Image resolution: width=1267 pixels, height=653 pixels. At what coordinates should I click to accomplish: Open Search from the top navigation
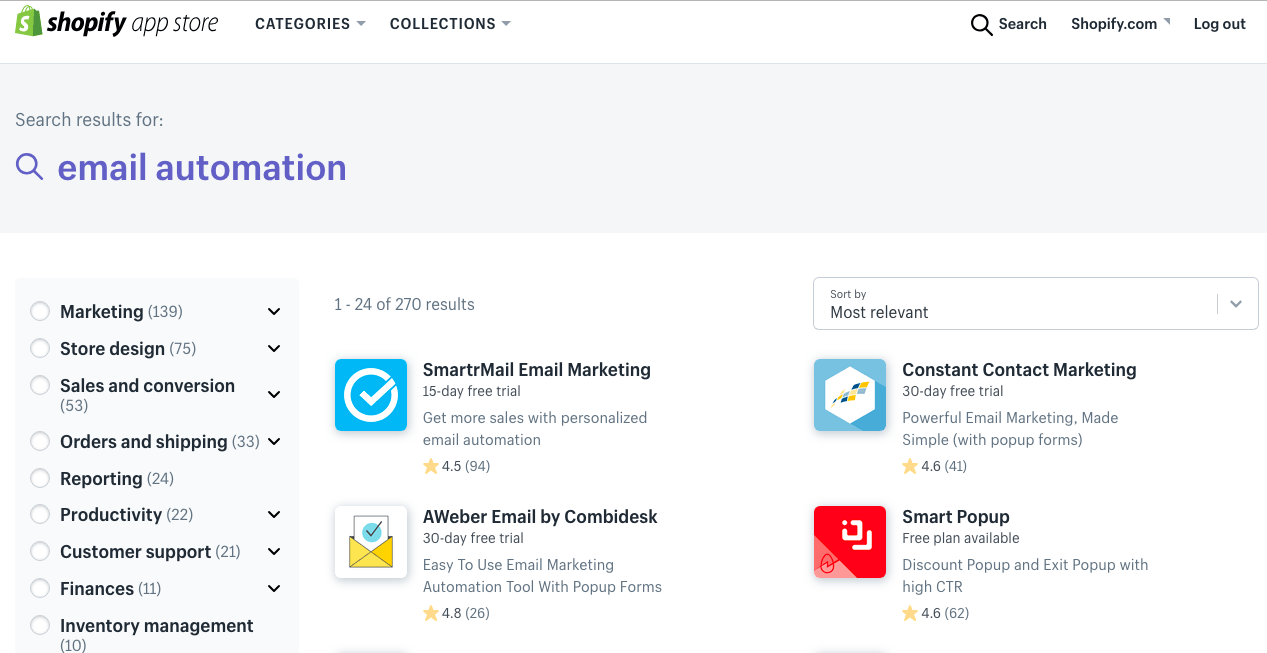1008,24
